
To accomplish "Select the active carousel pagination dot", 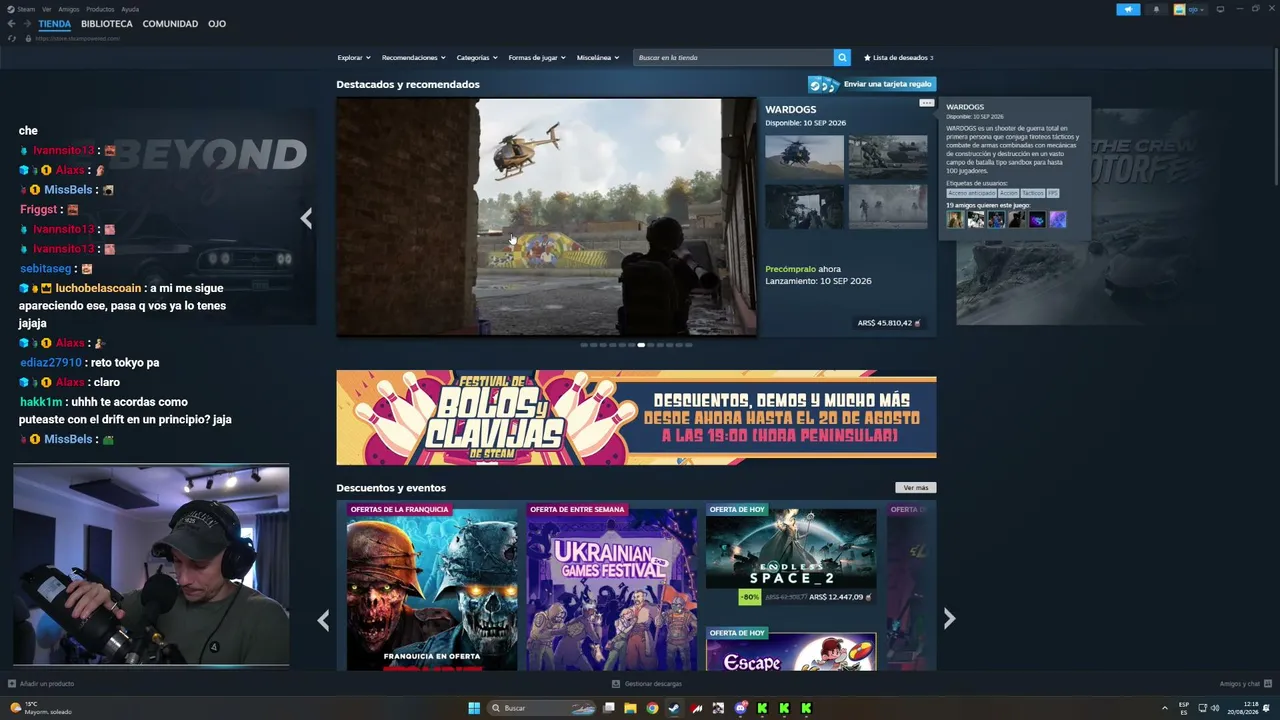I will pos(641,345).
